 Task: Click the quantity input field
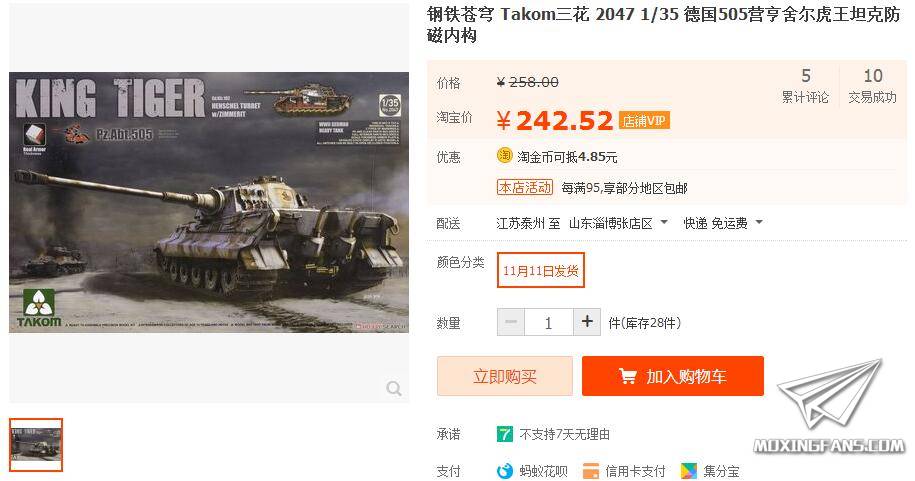[x=549, y=322]
